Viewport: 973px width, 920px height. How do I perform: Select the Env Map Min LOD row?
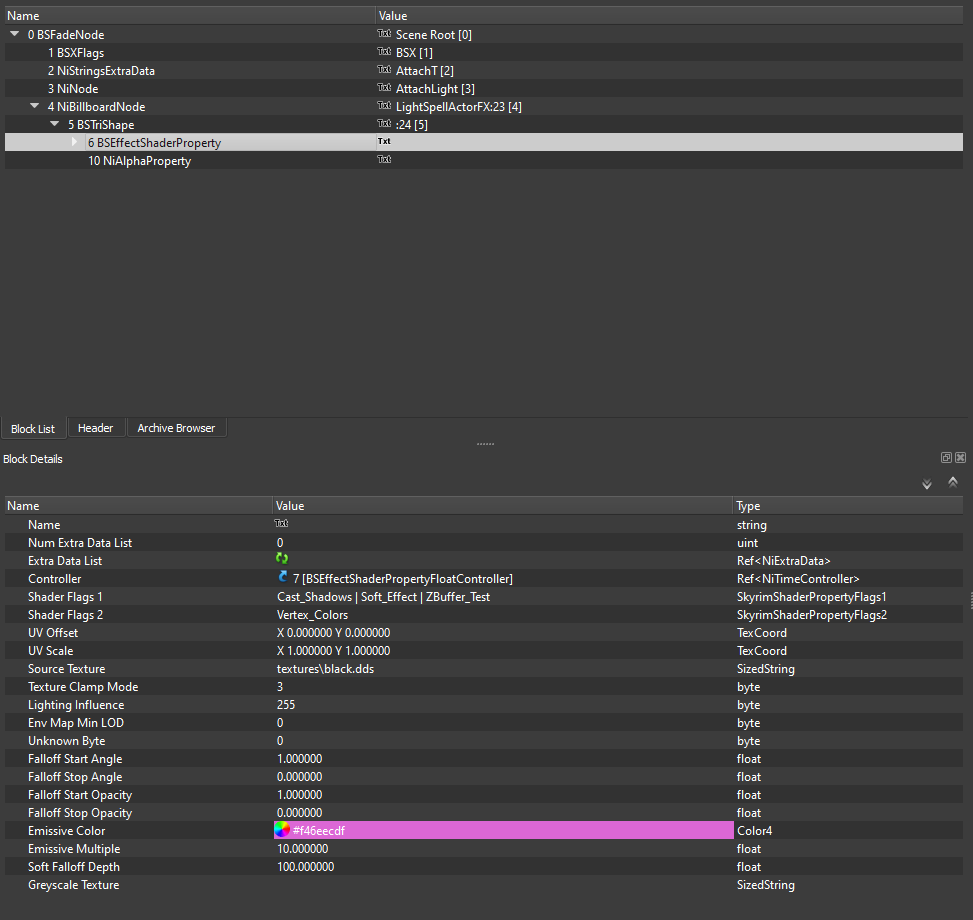(x=484, y=723)
